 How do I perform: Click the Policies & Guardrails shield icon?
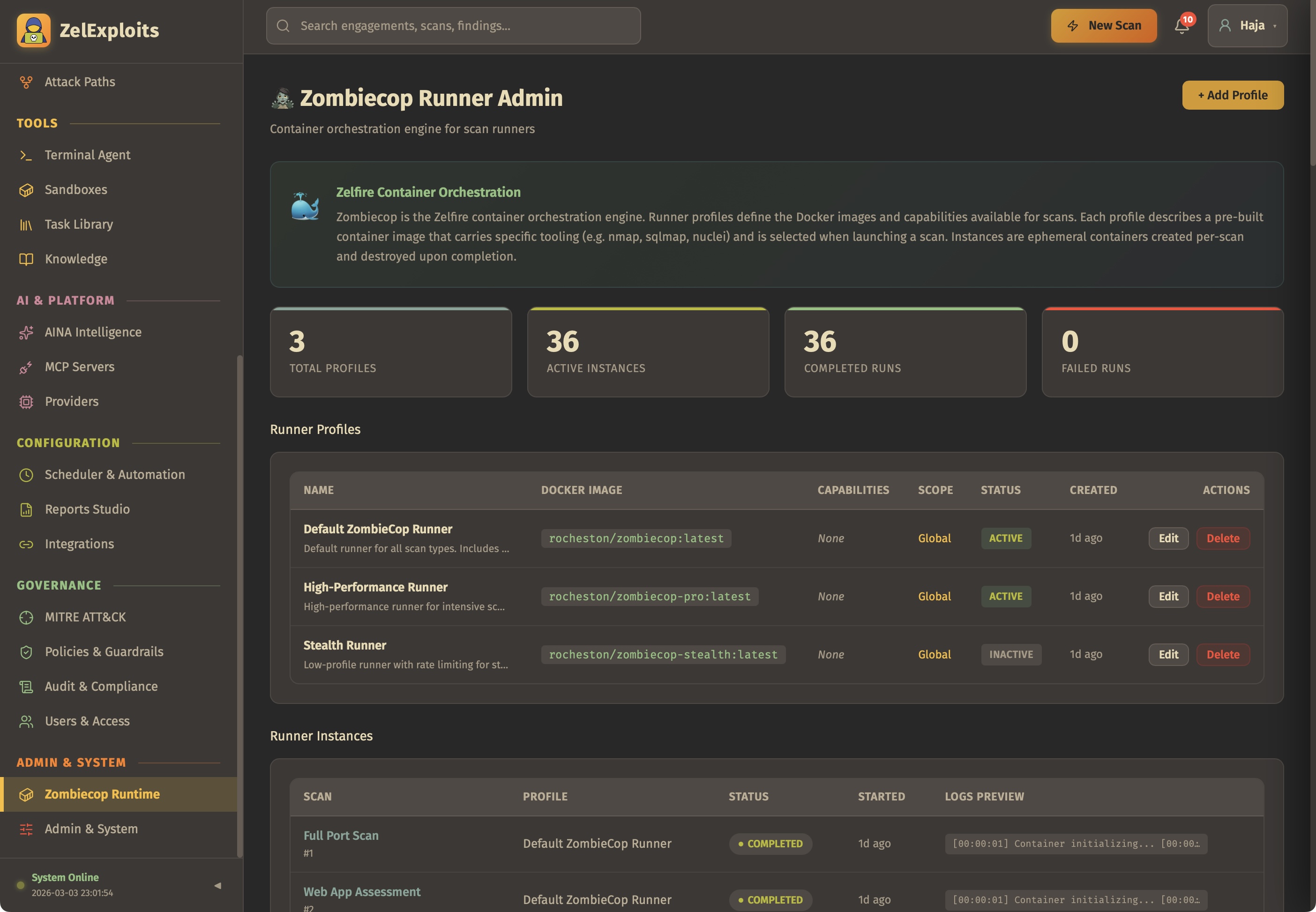click(x=26, y=652)
